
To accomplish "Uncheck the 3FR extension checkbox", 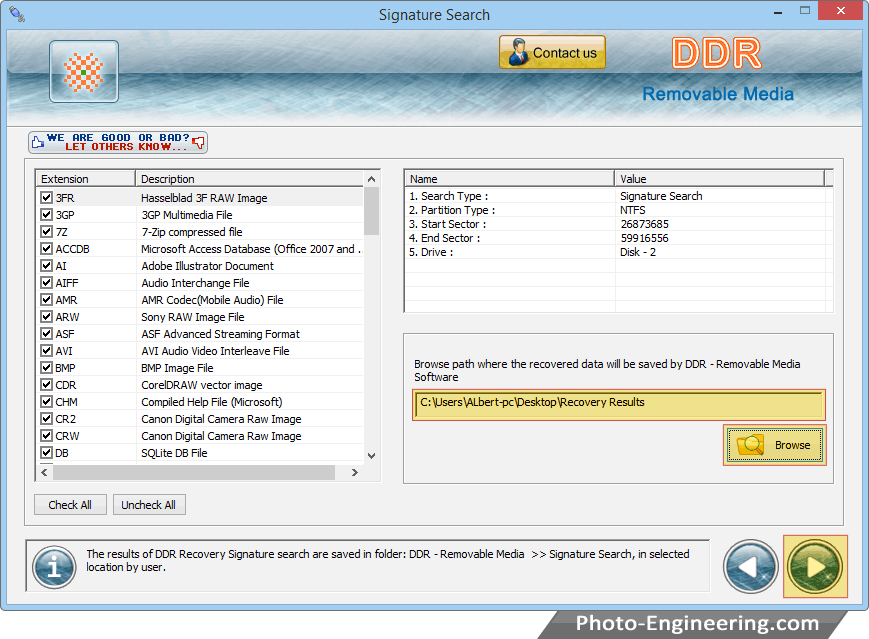I will (47, 197).
